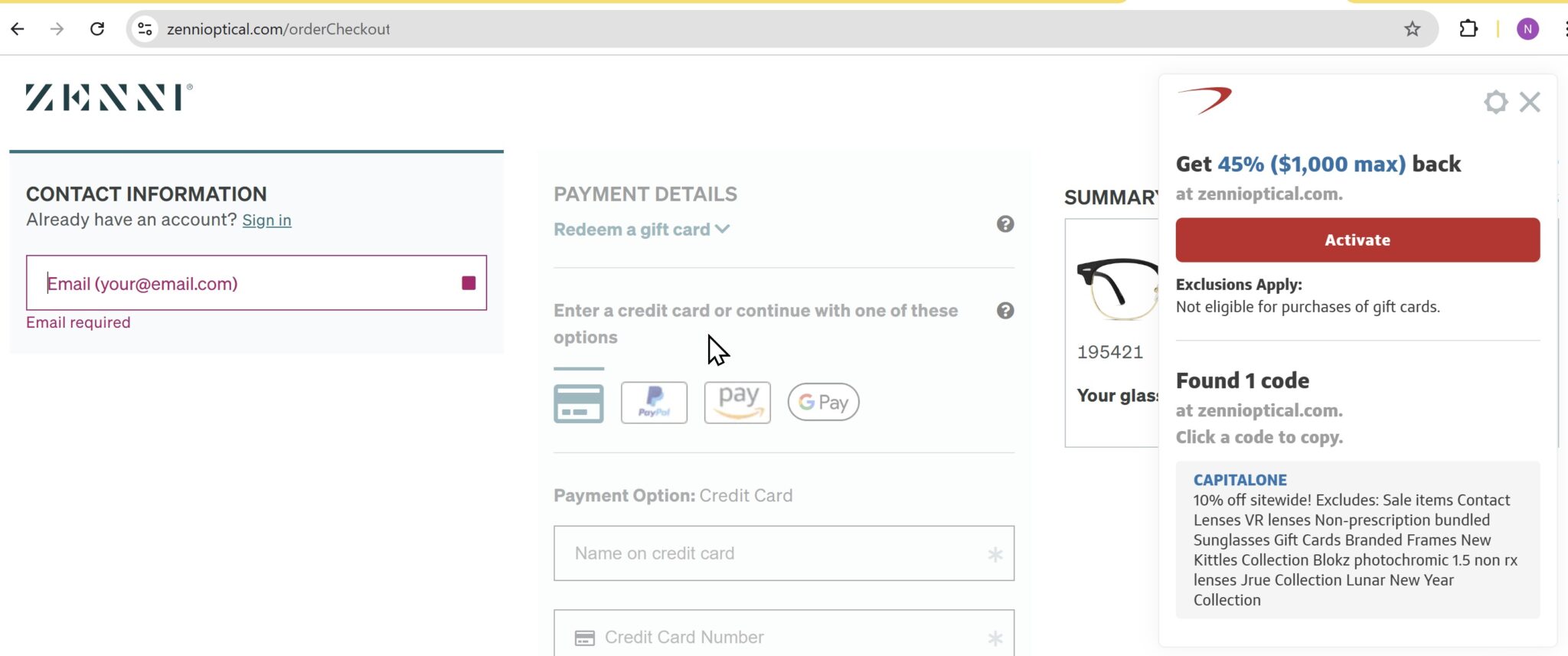Choose Google Pay as payment method
Screen dimensions: 1568x656
(x=823, y=403)
